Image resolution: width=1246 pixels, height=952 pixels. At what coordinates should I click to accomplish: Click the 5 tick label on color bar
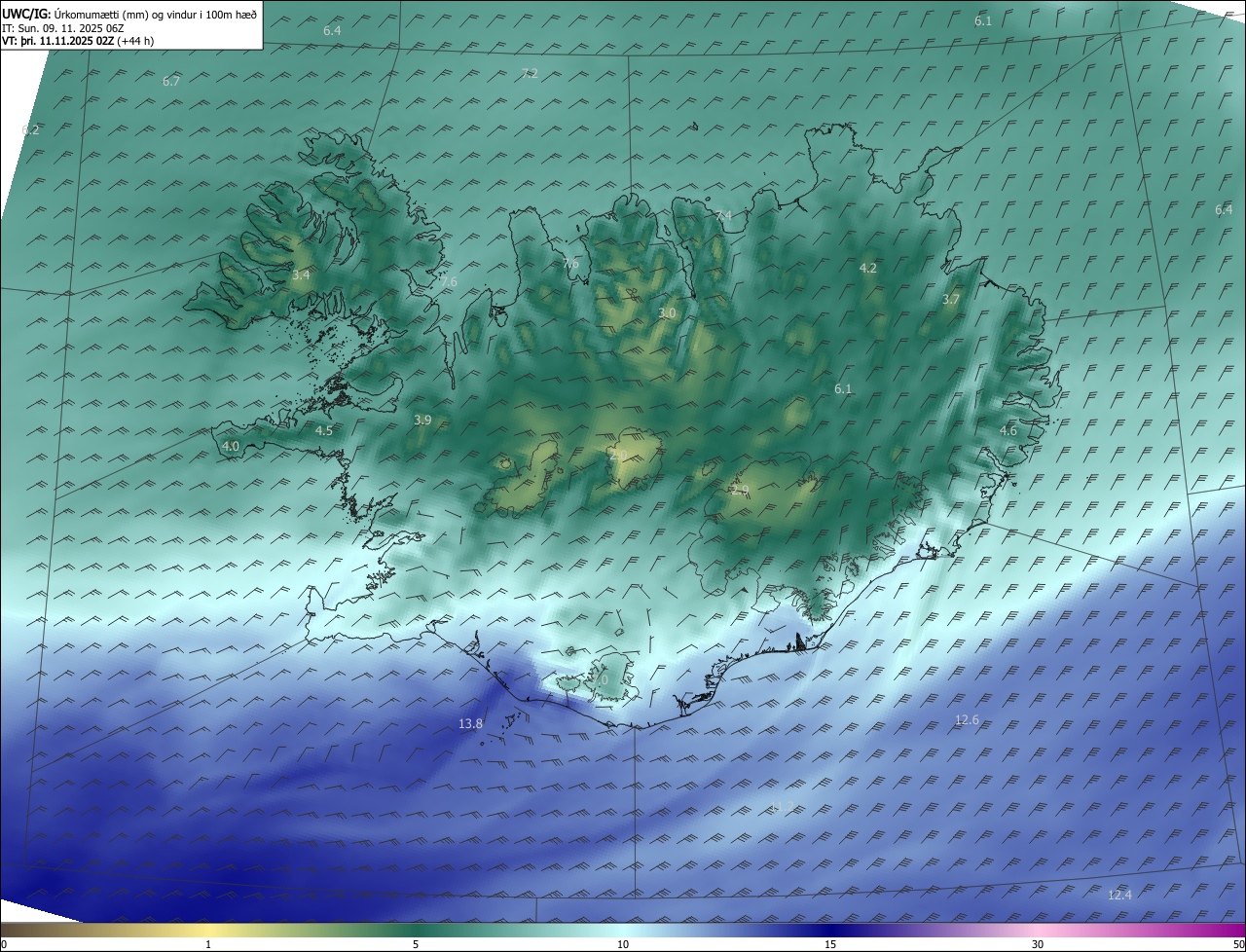tap(416, 944)
